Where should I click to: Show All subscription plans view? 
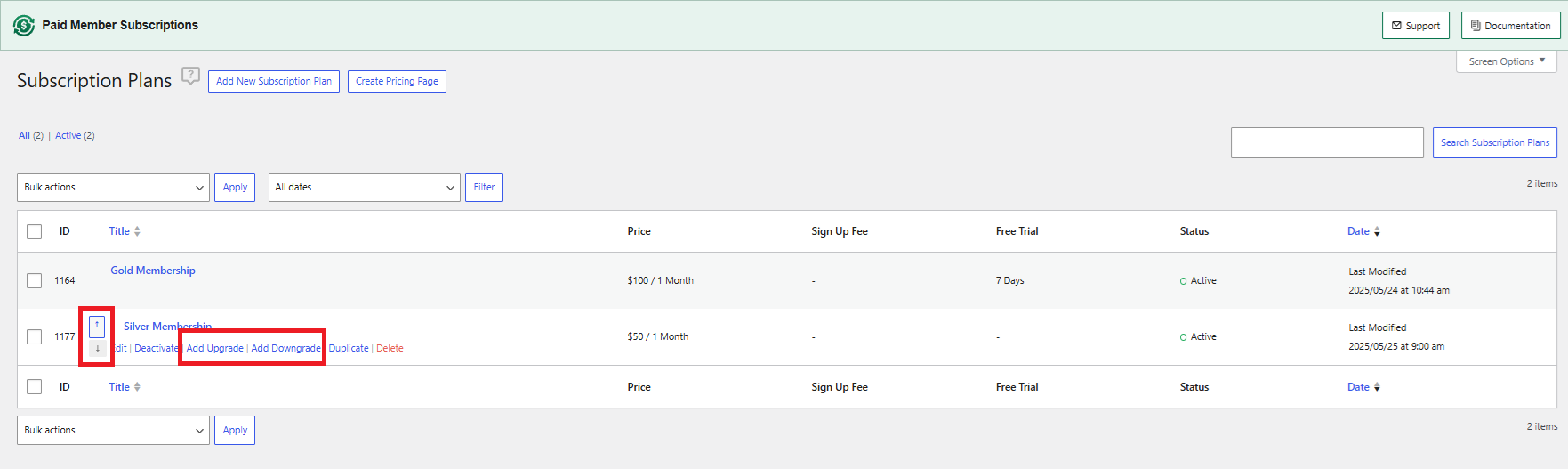tap(24, 135)
